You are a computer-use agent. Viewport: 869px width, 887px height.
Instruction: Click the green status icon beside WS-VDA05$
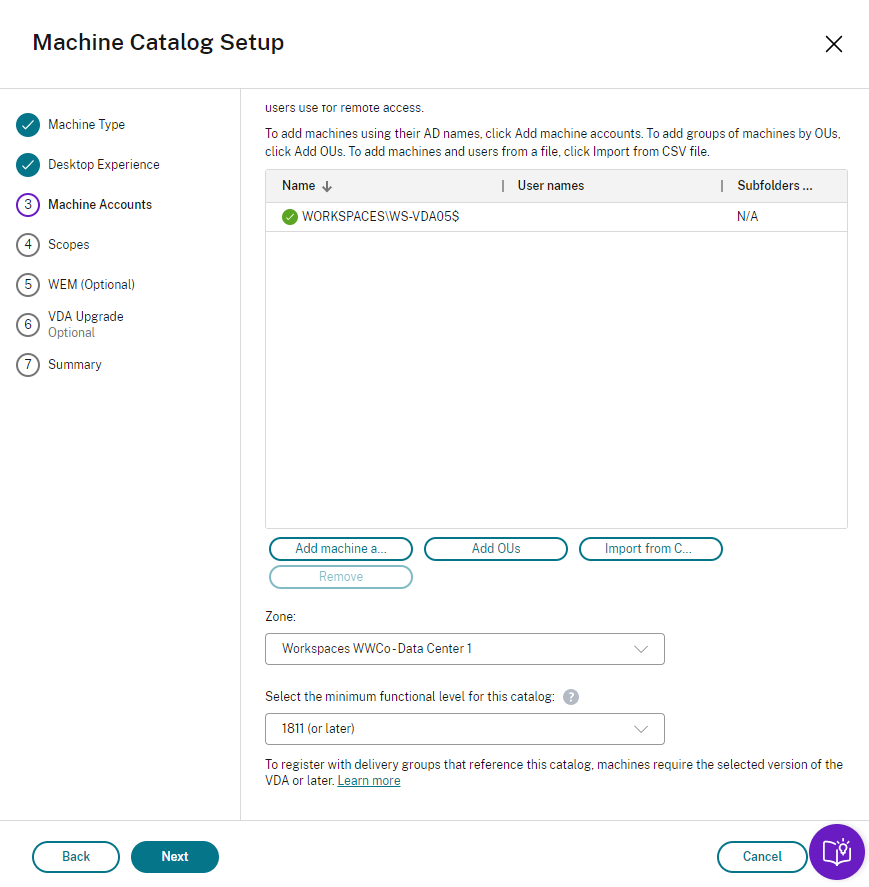[290, 217]
